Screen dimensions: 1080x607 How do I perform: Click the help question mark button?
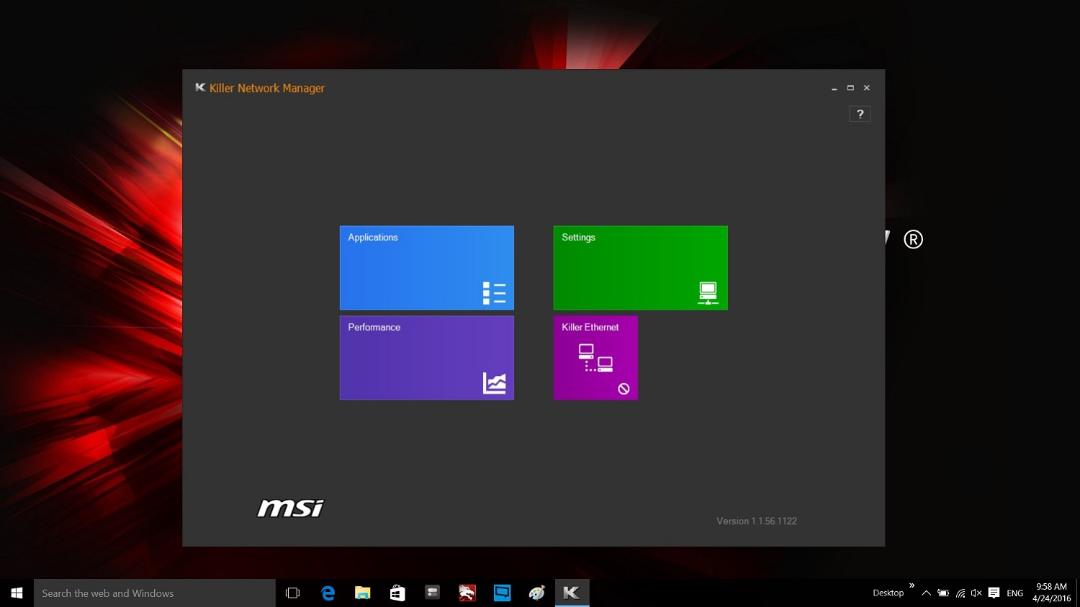pos(860,114)
